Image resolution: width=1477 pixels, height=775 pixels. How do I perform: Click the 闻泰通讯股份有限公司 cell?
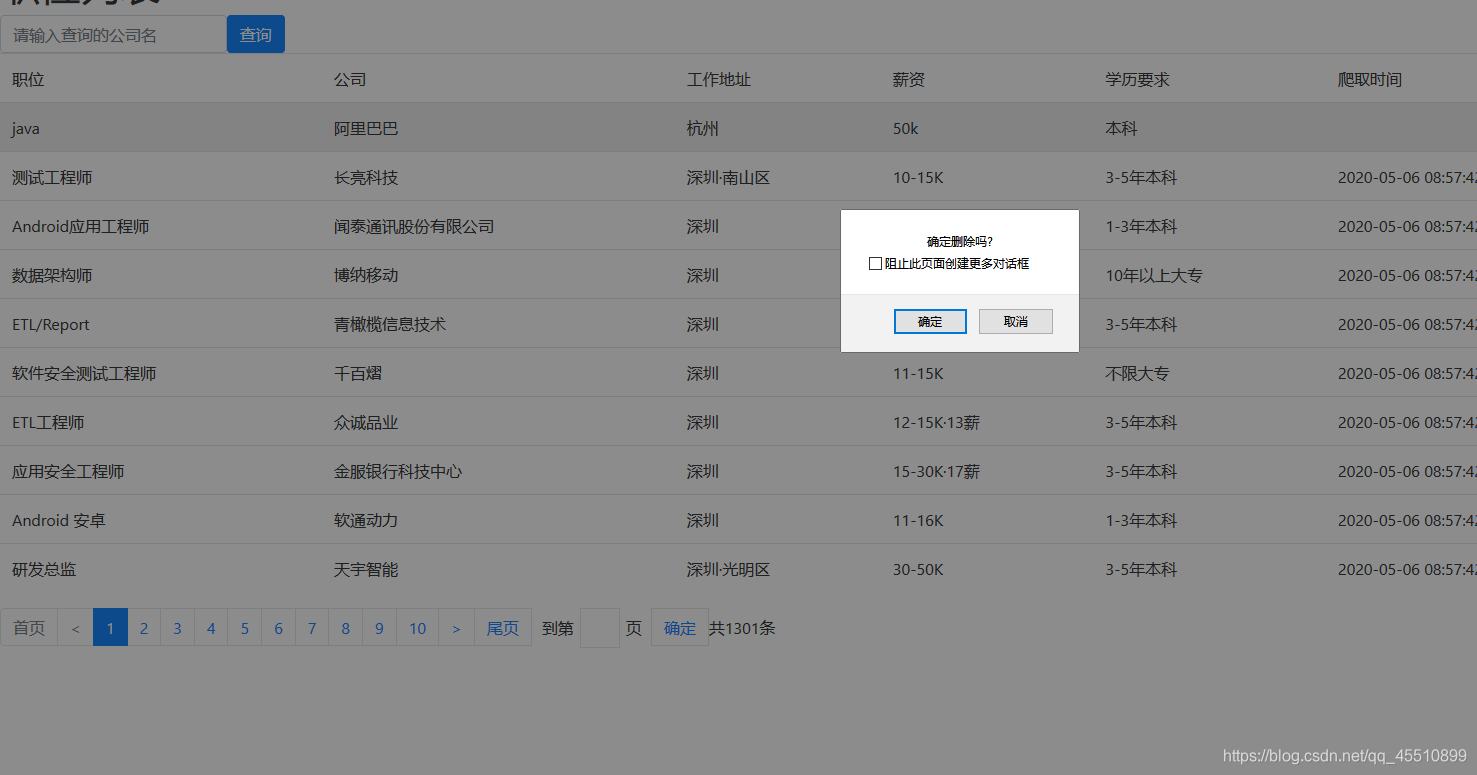414,226
